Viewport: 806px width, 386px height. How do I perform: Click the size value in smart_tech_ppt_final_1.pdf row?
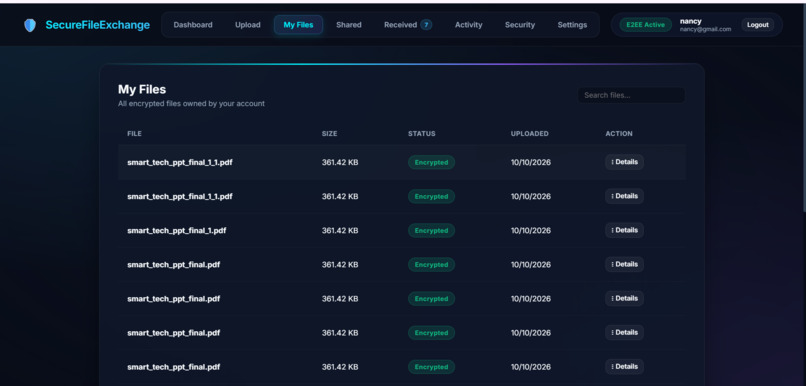(340, 231)
